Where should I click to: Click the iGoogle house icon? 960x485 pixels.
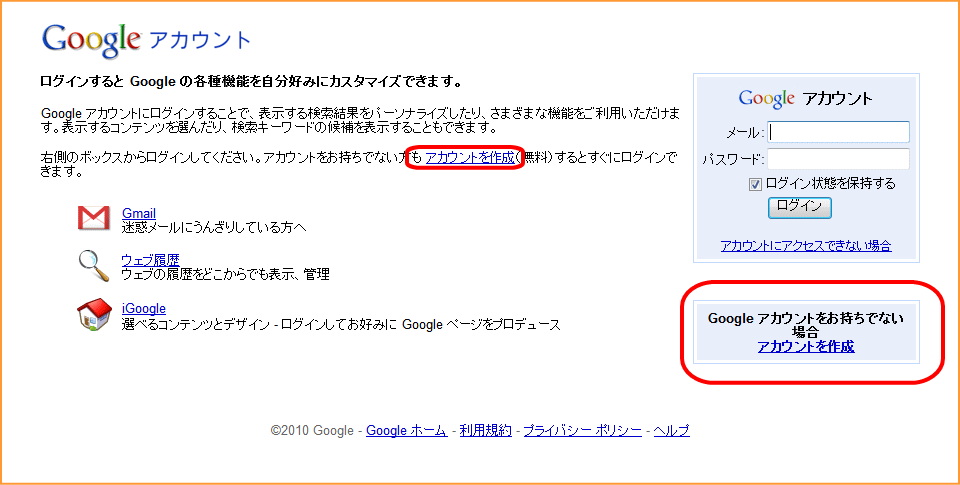pos(94,315)
